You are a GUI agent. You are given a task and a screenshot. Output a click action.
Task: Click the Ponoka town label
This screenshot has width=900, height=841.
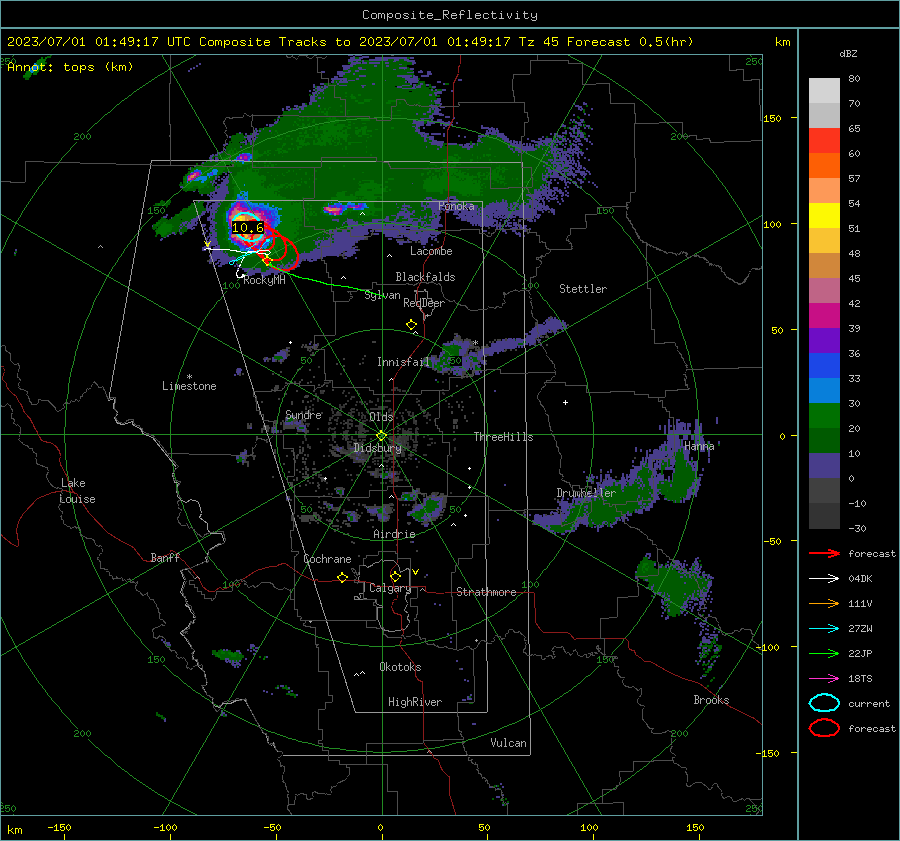pos(456,206)
